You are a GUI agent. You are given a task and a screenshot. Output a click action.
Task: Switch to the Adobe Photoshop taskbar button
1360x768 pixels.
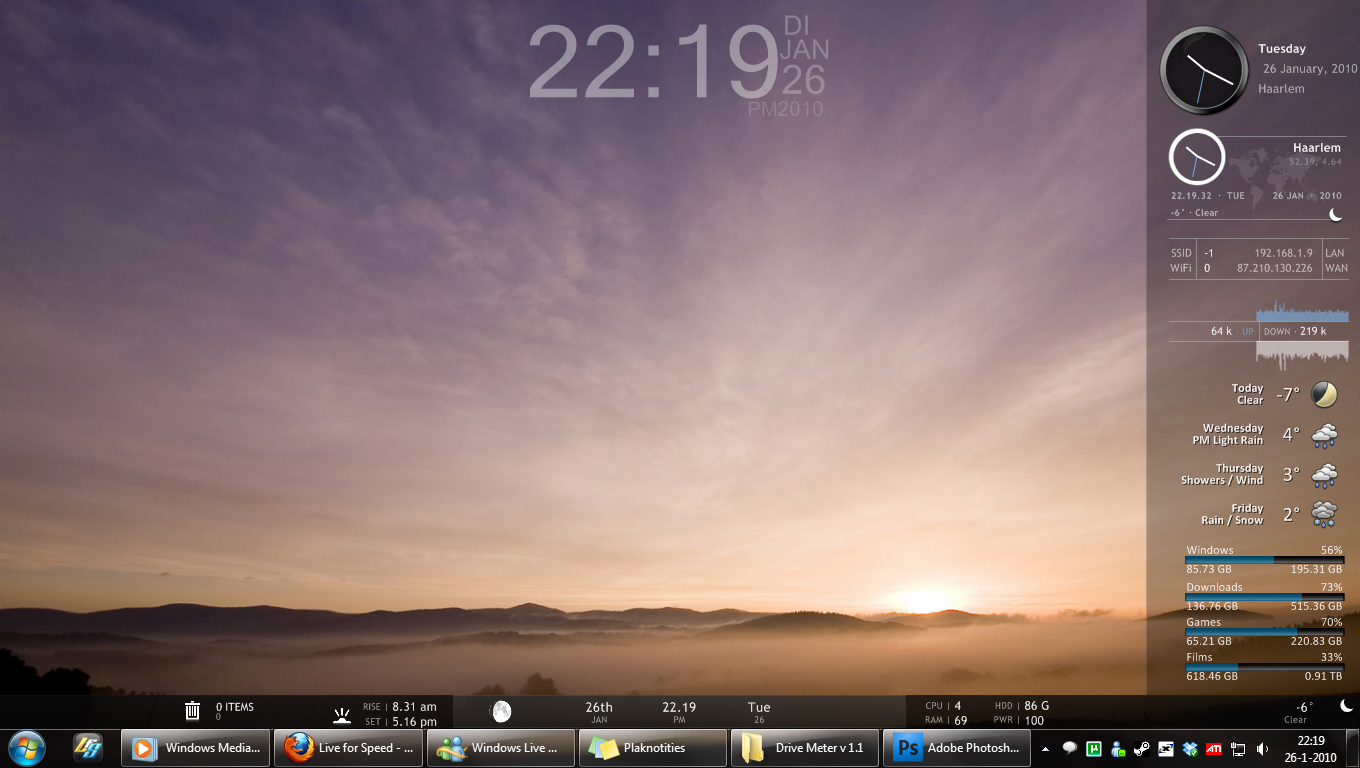[x=957, y=748]
